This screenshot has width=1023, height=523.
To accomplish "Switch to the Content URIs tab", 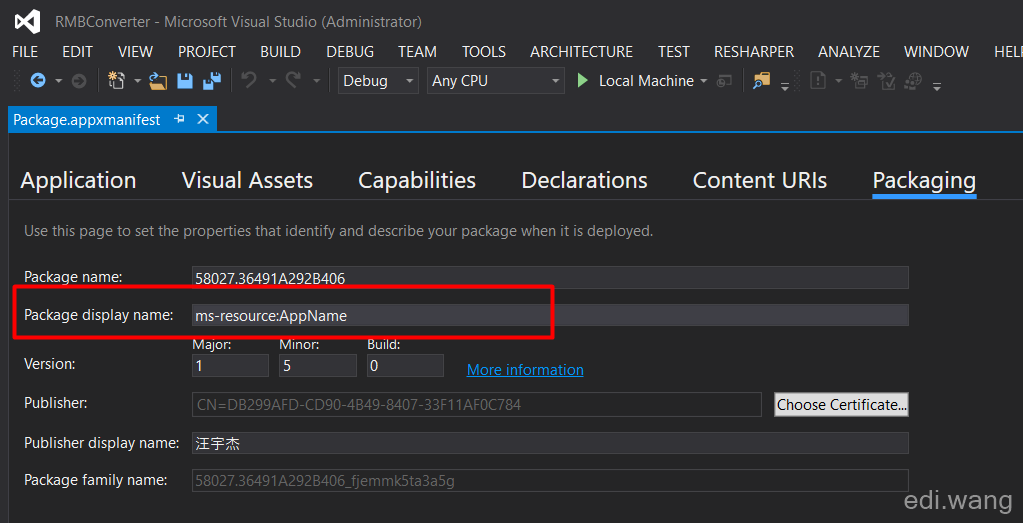I will point(760,180).
